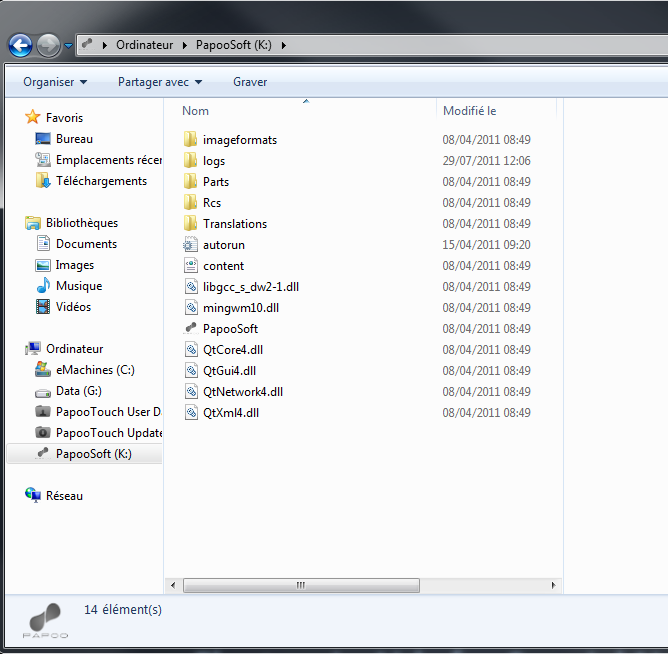The height and width of the screenshot is (654, 668).
Task: Sort by the Nom column header
Action: pos(195,111)
